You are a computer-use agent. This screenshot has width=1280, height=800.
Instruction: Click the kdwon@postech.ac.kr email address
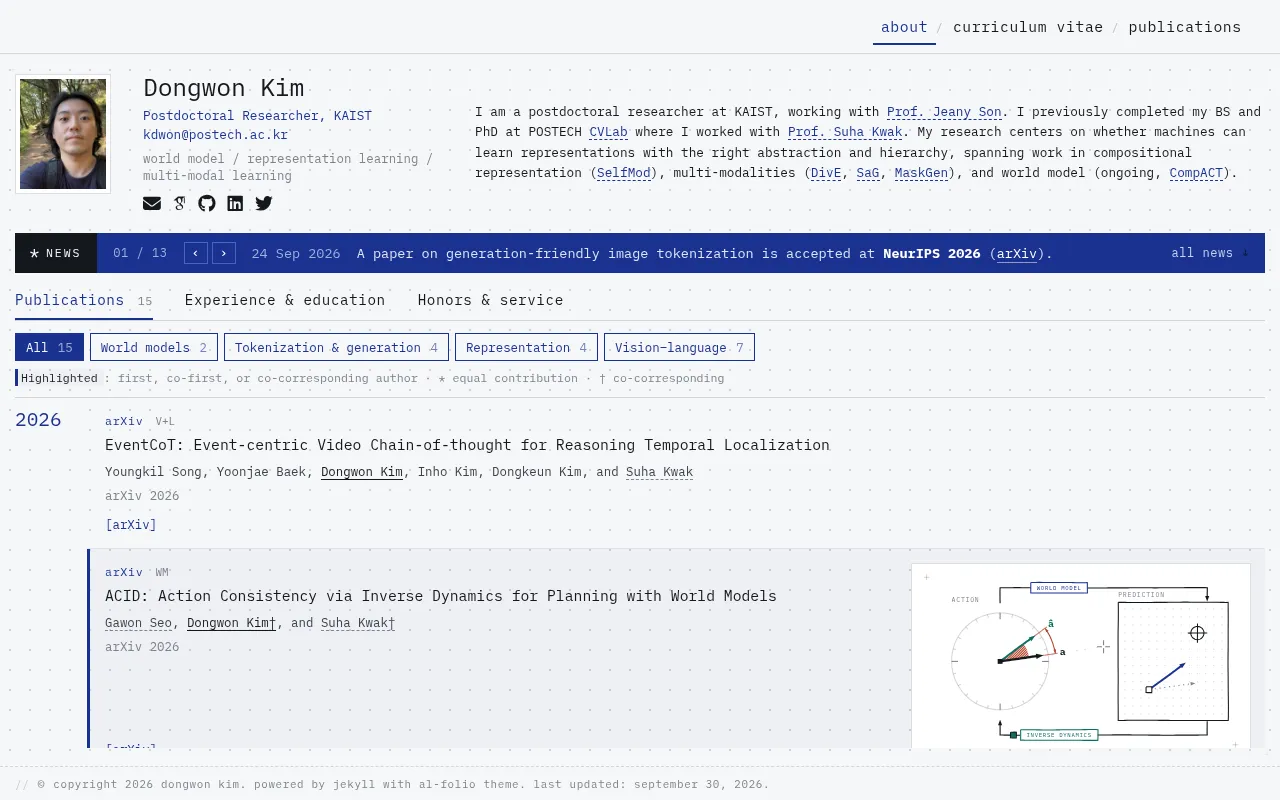tap(215, 134)
